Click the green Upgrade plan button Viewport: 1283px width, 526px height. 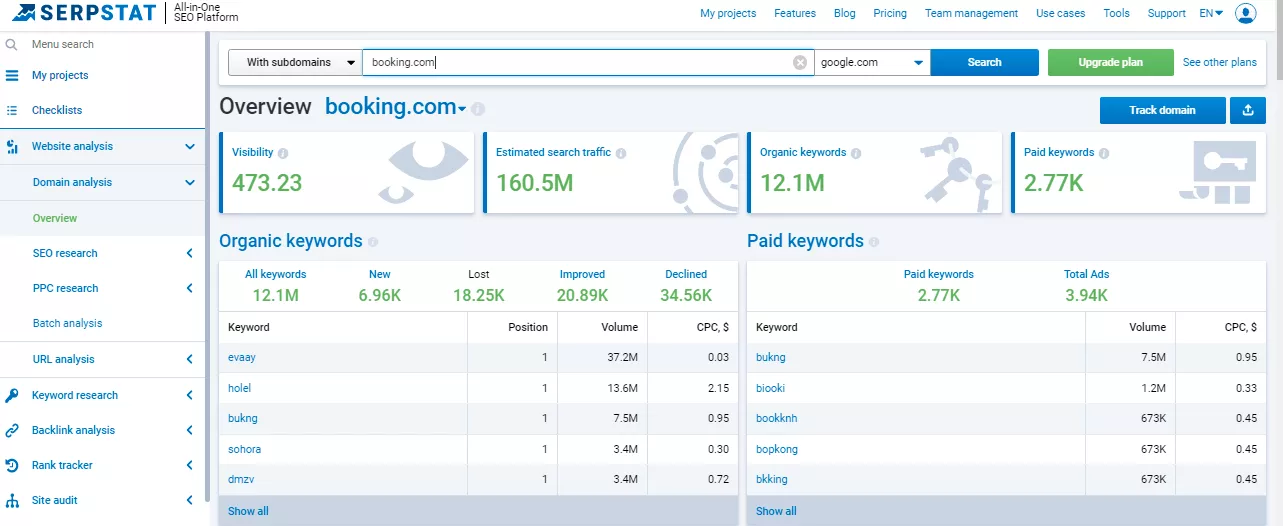pyautogui.click(x=1110, y=62)
